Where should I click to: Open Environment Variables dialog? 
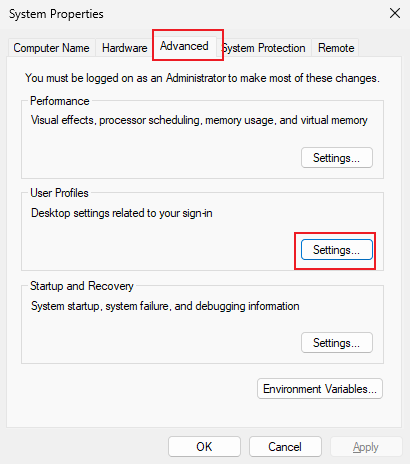tap(320, 389)
